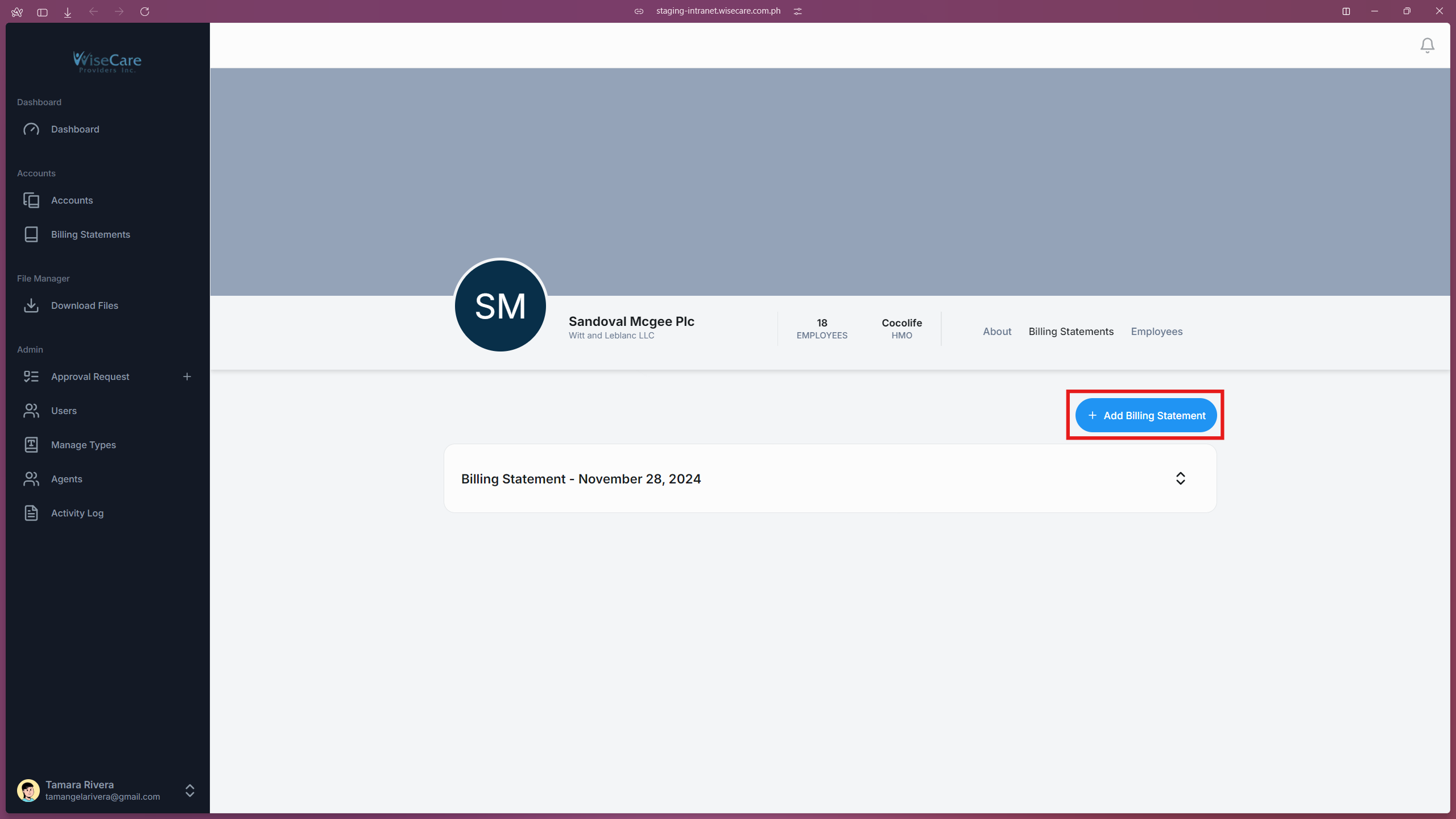Open the Users admin page
This screenshot has width=1456, height=819.
click(64, 411)
